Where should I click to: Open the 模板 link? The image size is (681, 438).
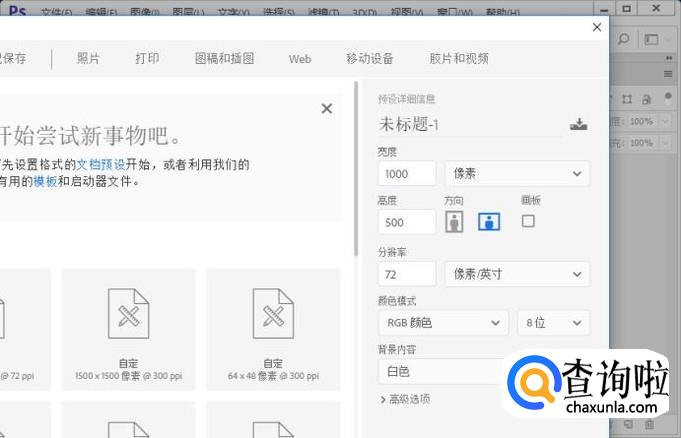[46, 181]
